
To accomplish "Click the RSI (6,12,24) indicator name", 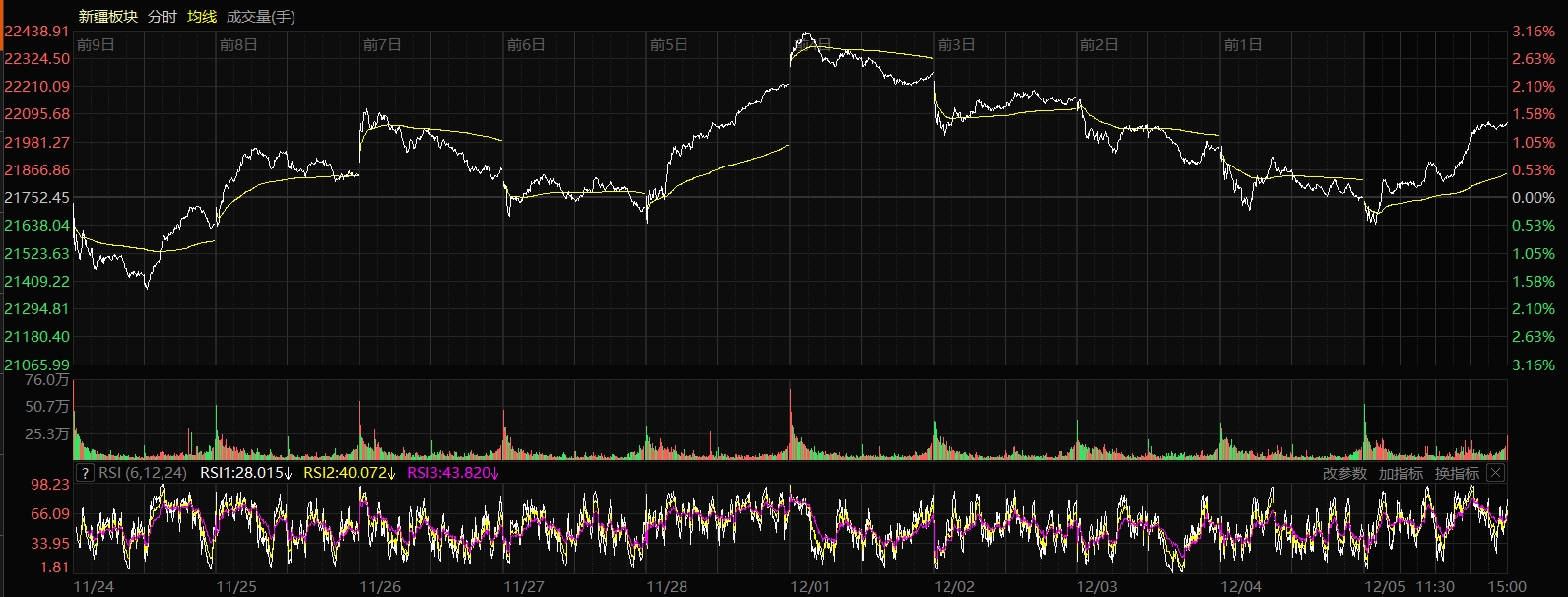I will [143, 473].
